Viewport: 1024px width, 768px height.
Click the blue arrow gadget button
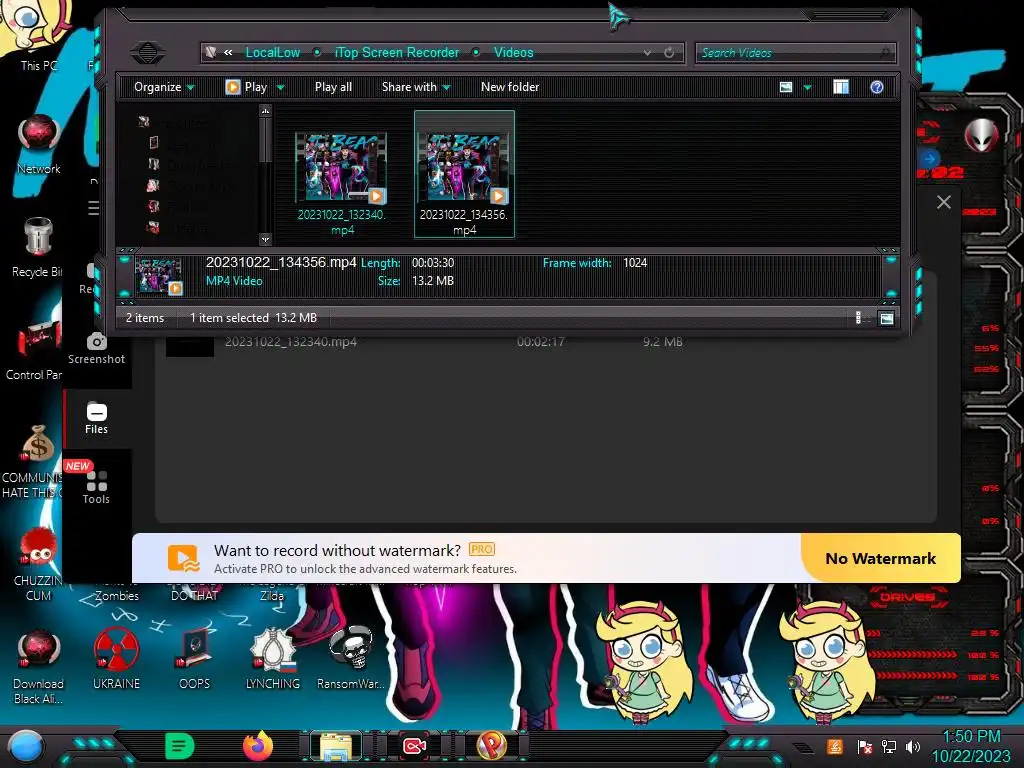click(x=929, y=159)
